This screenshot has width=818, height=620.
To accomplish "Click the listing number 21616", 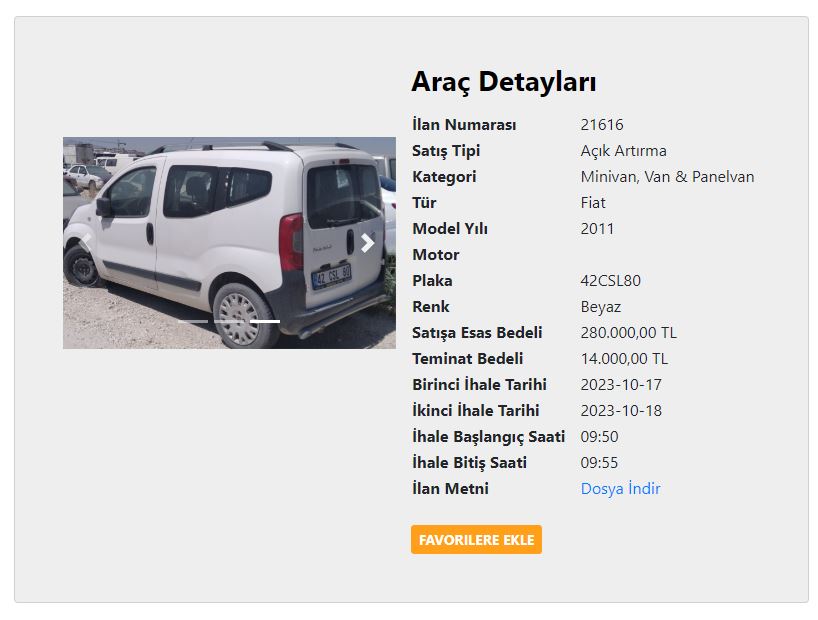I will (x=601, y=125).
